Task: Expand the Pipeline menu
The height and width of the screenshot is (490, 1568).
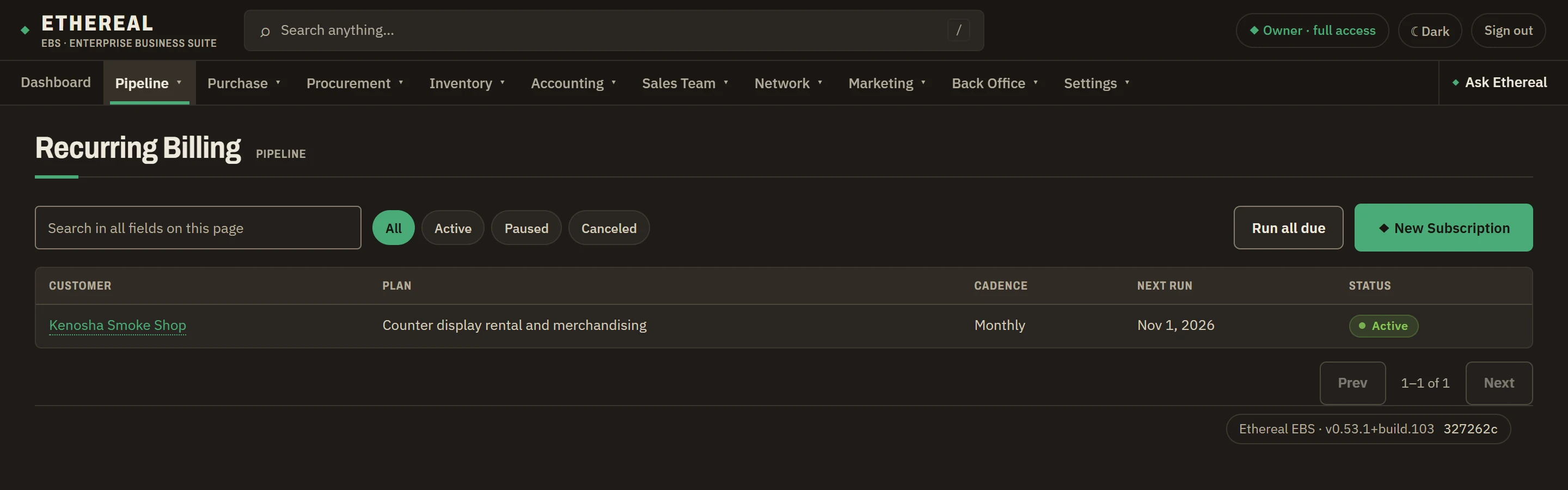Action: pyautogui.click(x=149, y=83)
